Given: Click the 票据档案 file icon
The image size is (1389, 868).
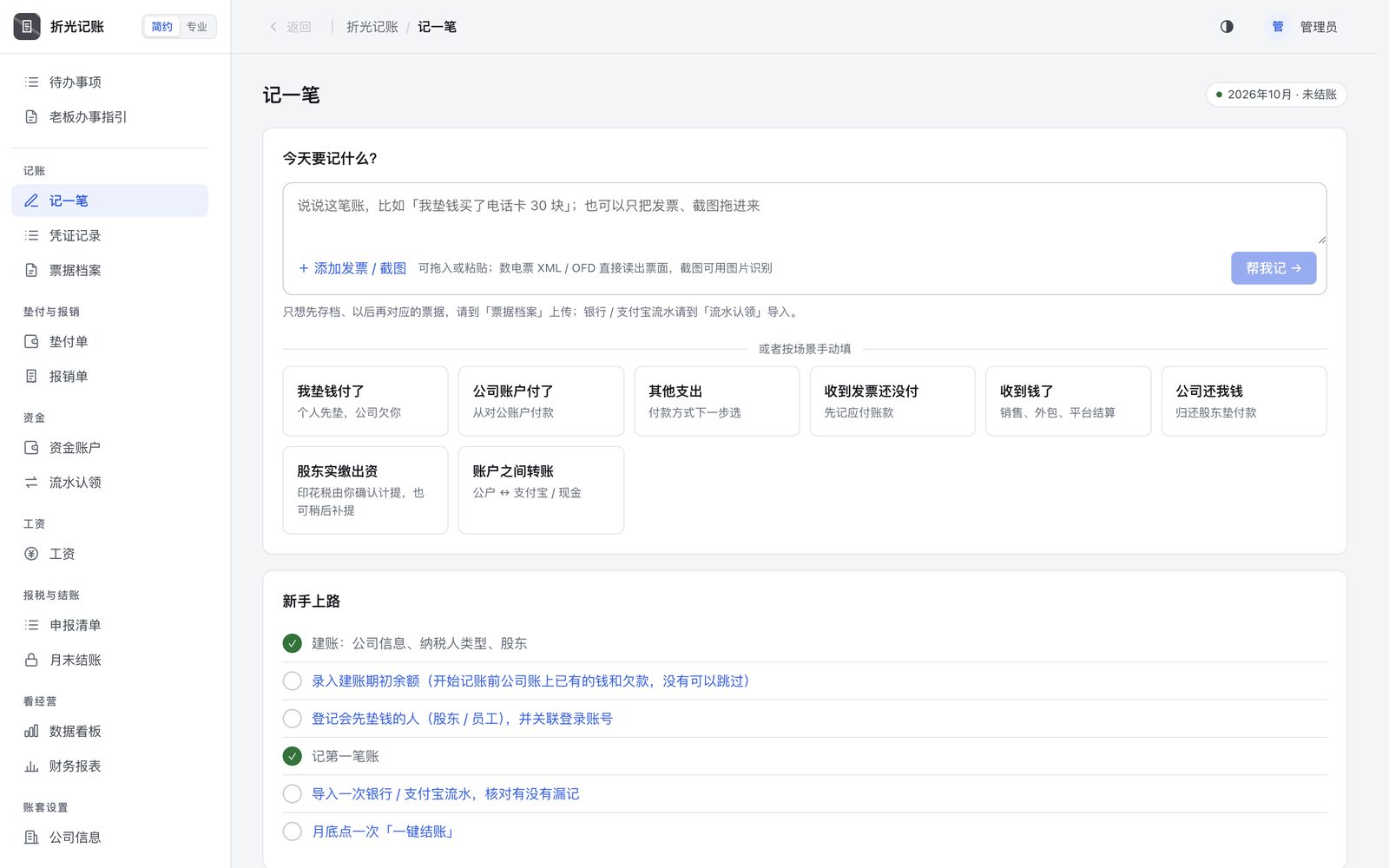Looking at the screenshot, I should [x=31, y=270].
